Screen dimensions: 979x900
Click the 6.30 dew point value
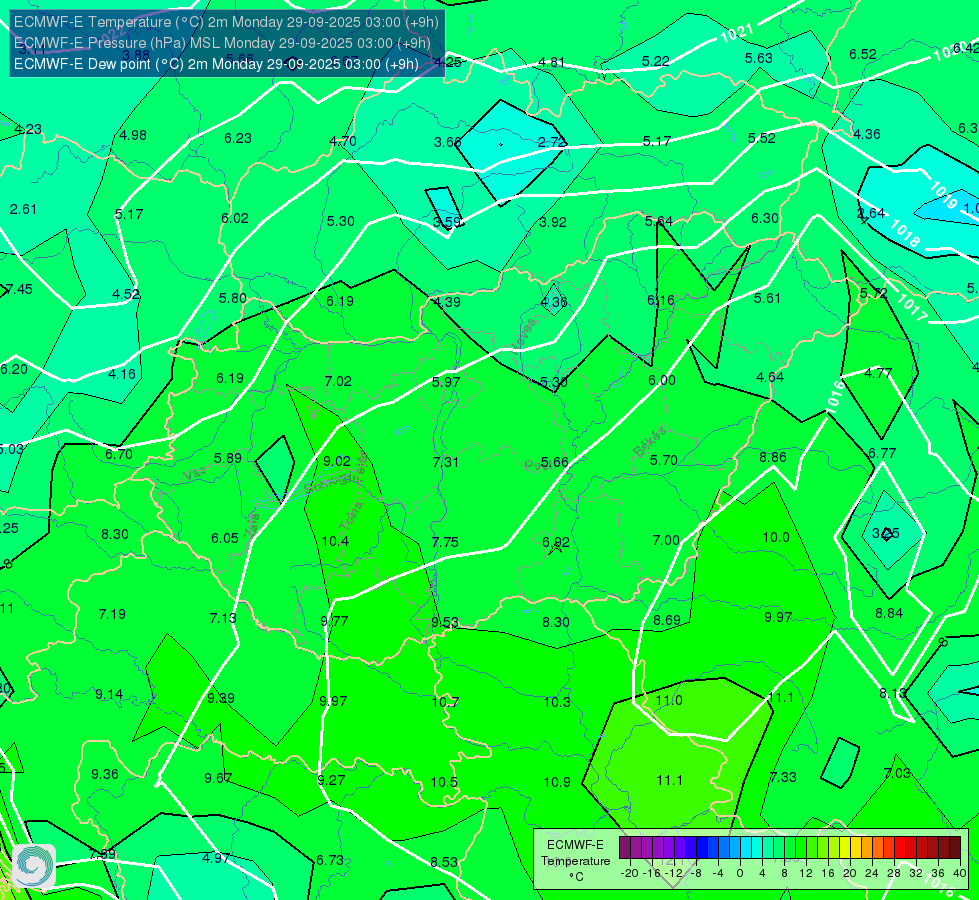pos(765,218)
